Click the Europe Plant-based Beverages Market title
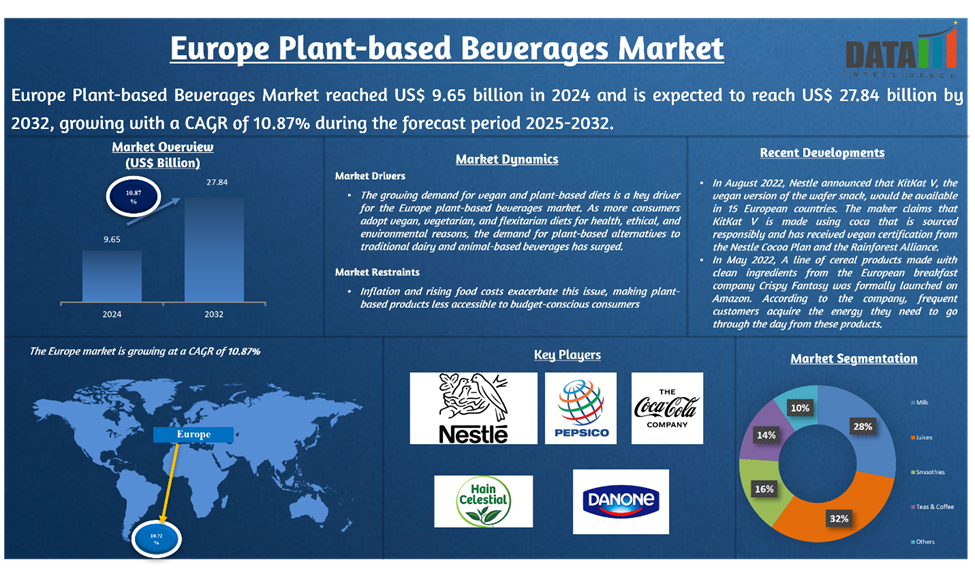This screenshot has width=975, height=569. click(x=447, y=48)
